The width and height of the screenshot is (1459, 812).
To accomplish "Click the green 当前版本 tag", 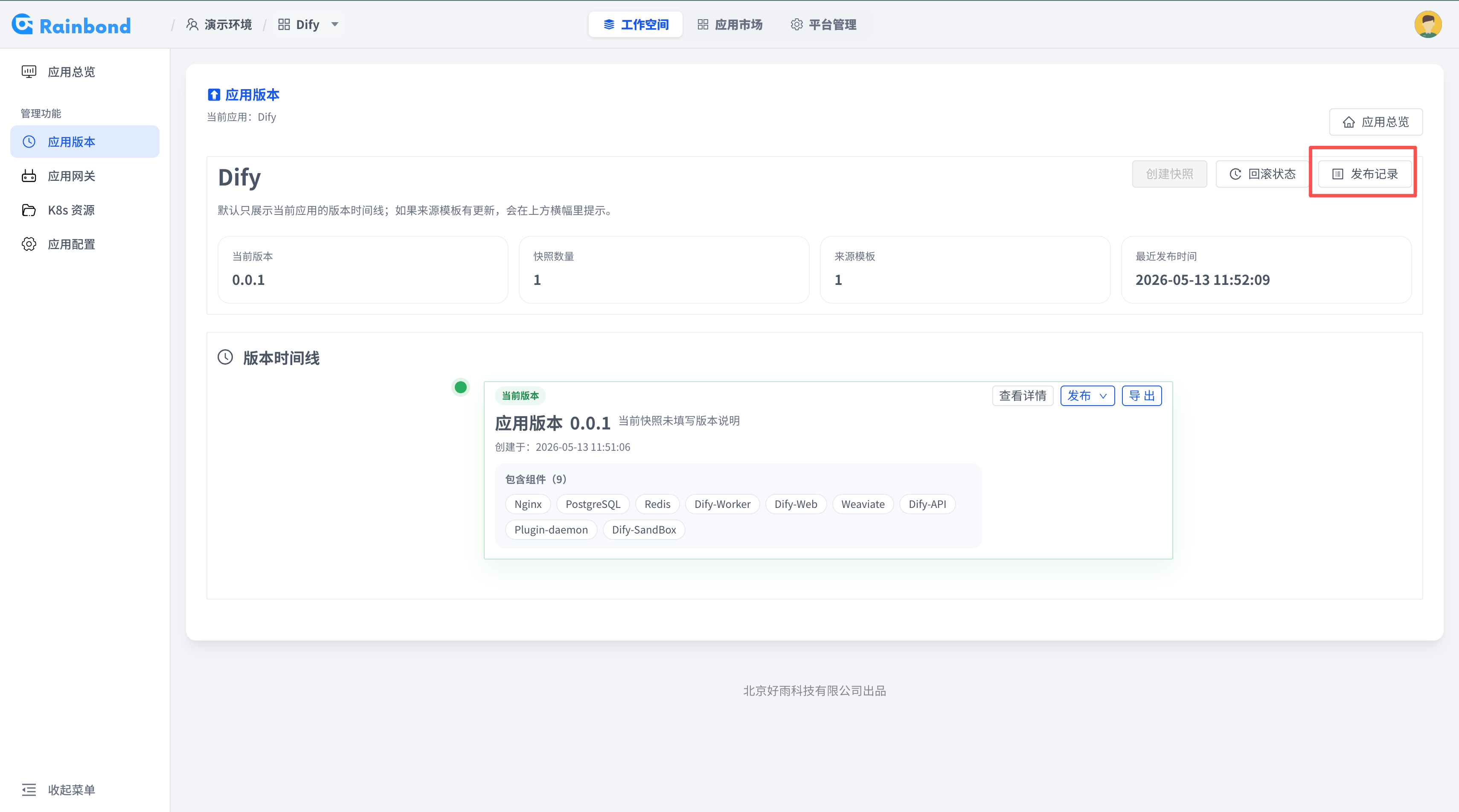I will pyautogui.click(x=520, y=396).
